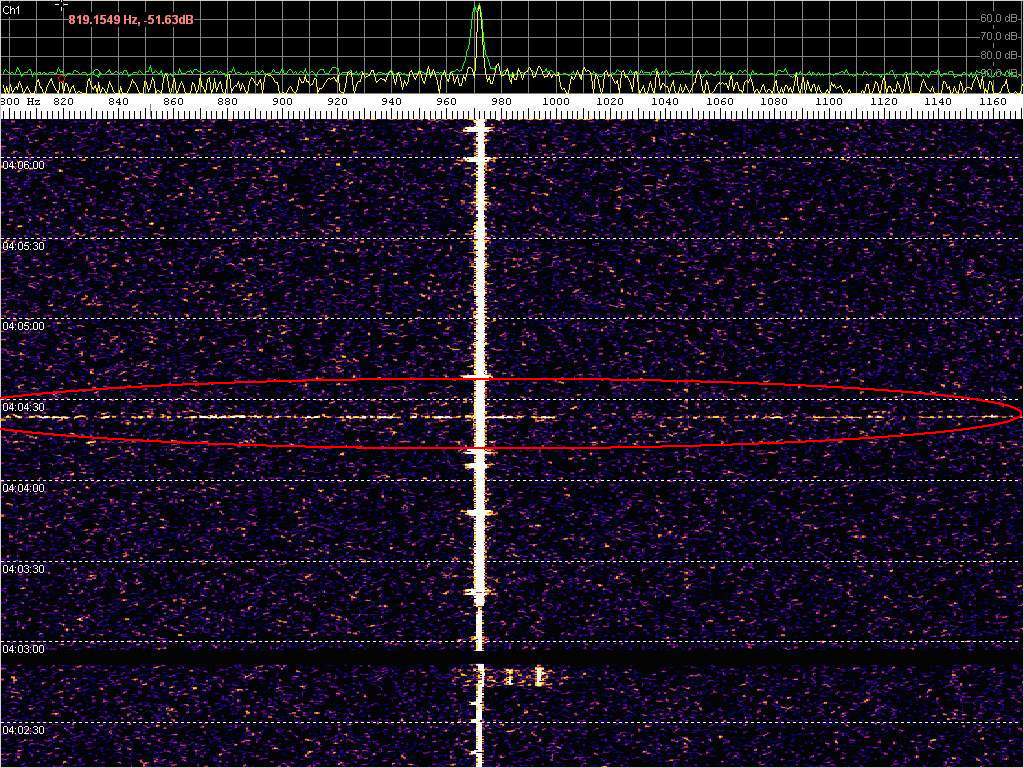Click the 04:06:00 time label
Viewport: 1024px width, 768px height.
[23, 165]
